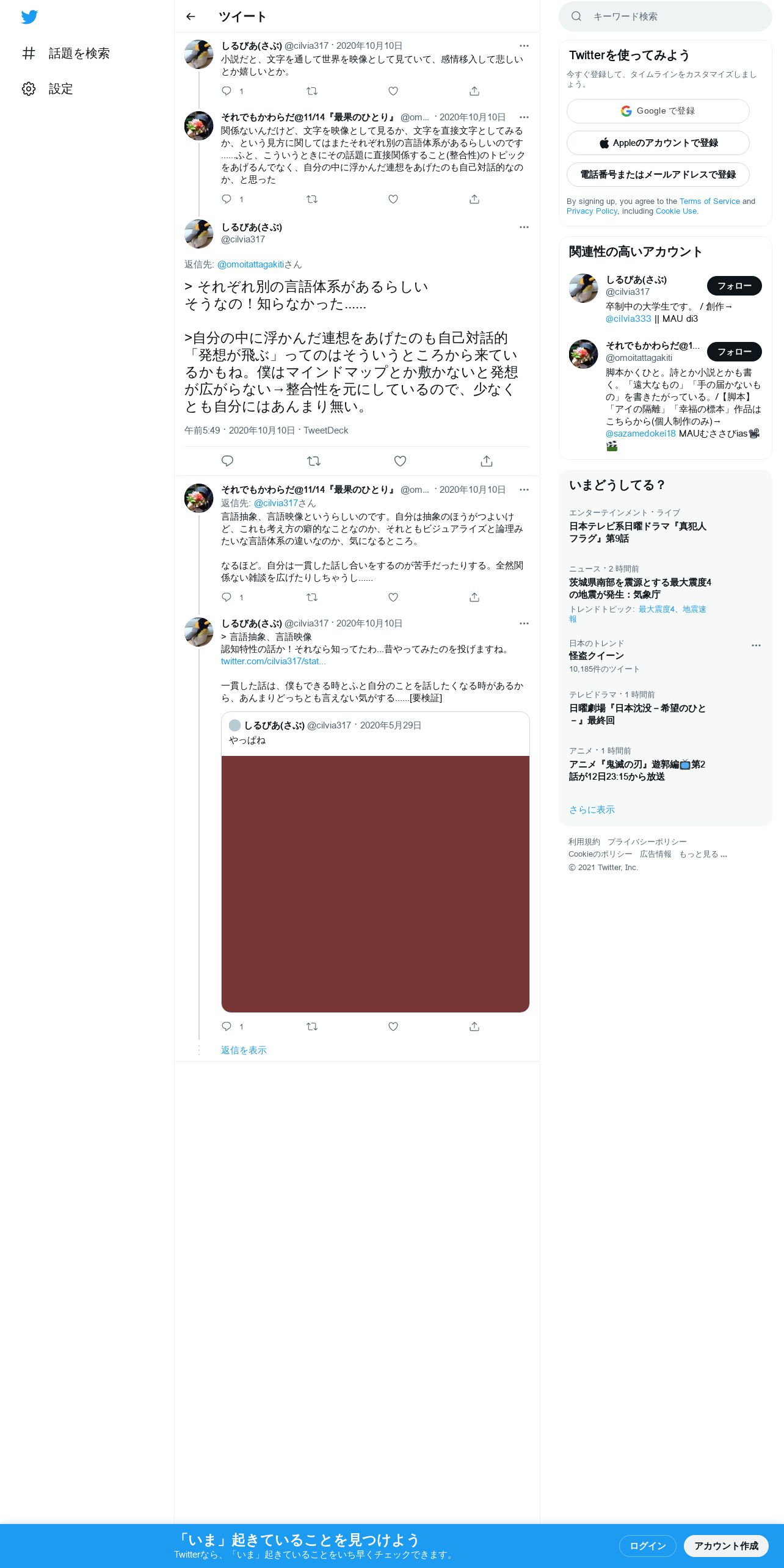Open more options for 怪盗クイーン trend
Image resolution: width=784 pixels, height=1568 pixels.
[x=756, y=645]
